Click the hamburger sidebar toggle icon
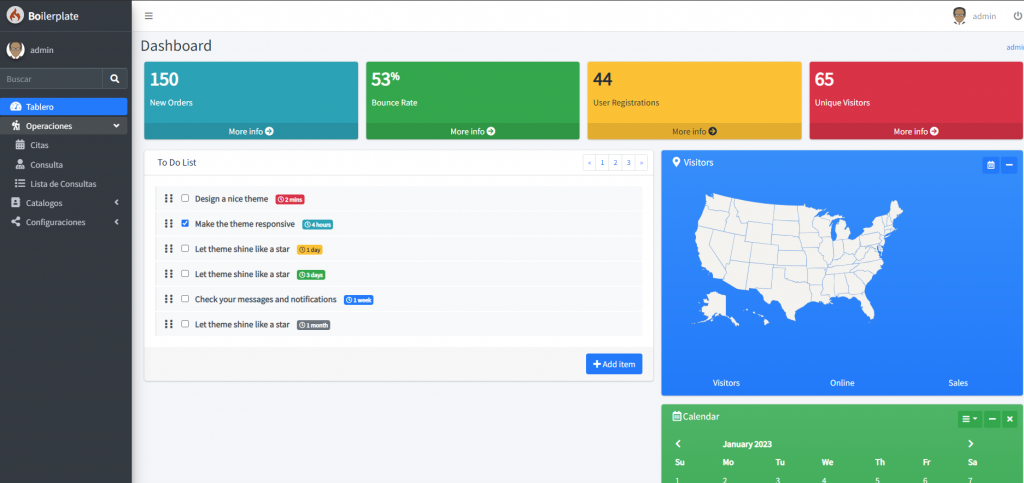The image size is (1024, 483). [x=149, y=16]
